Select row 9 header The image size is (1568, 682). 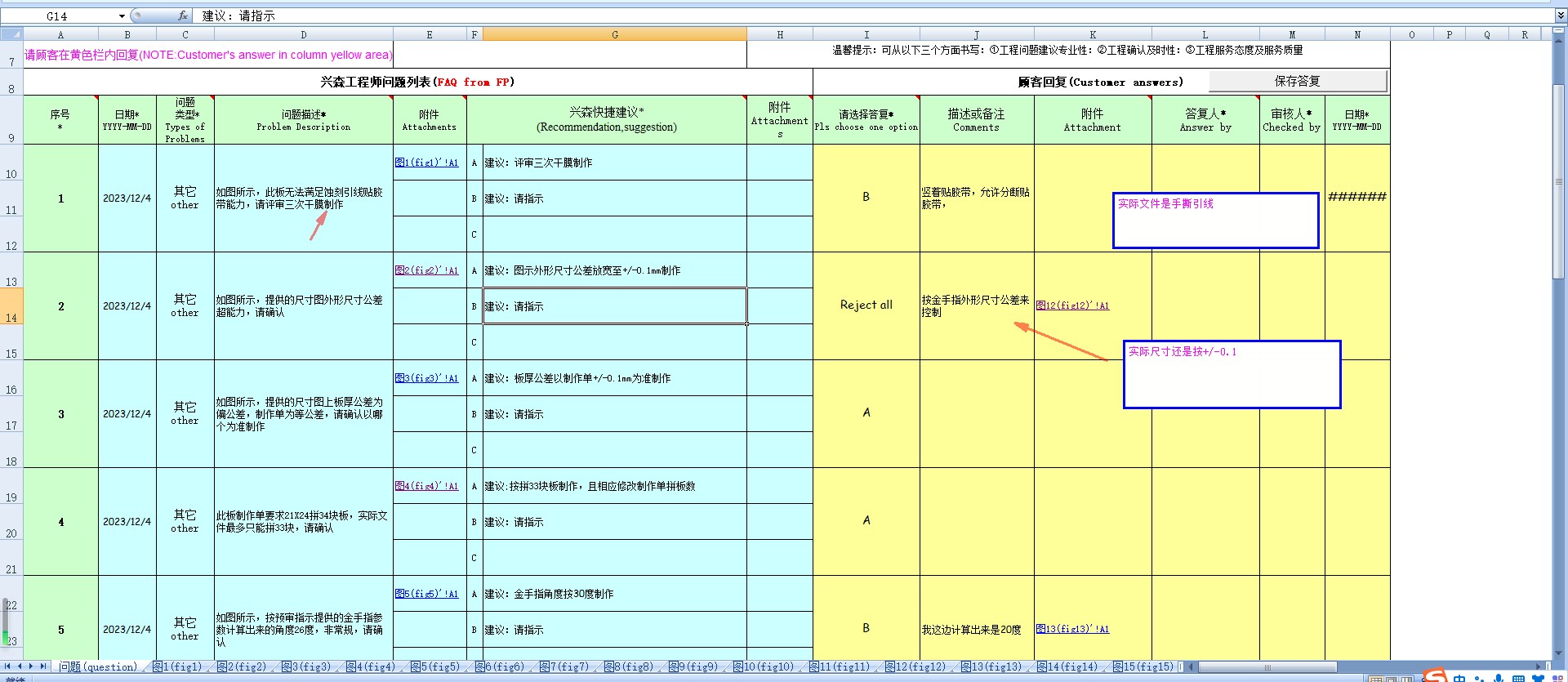point(11,120)
